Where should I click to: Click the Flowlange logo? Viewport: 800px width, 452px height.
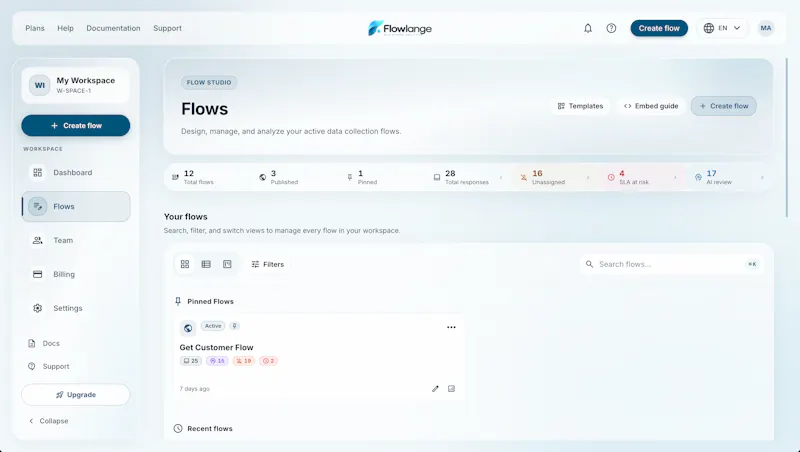point(400,28)
